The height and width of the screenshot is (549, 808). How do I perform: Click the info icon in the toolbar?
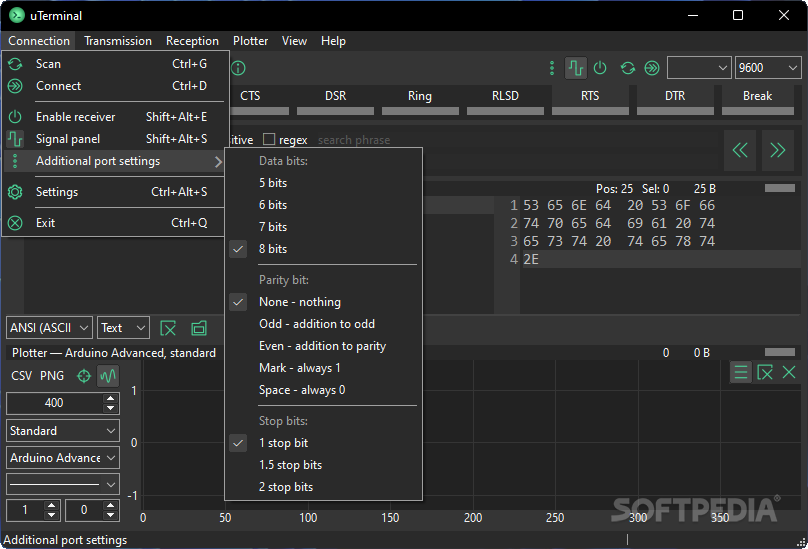click(238, 68)
